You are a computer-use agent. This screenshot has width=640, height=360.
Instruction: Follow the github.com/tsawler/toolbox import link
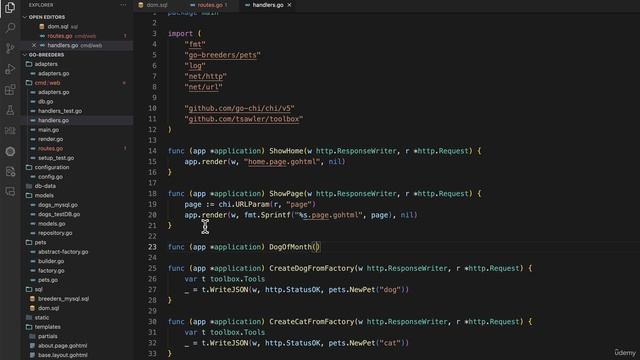tap(244, 119)
